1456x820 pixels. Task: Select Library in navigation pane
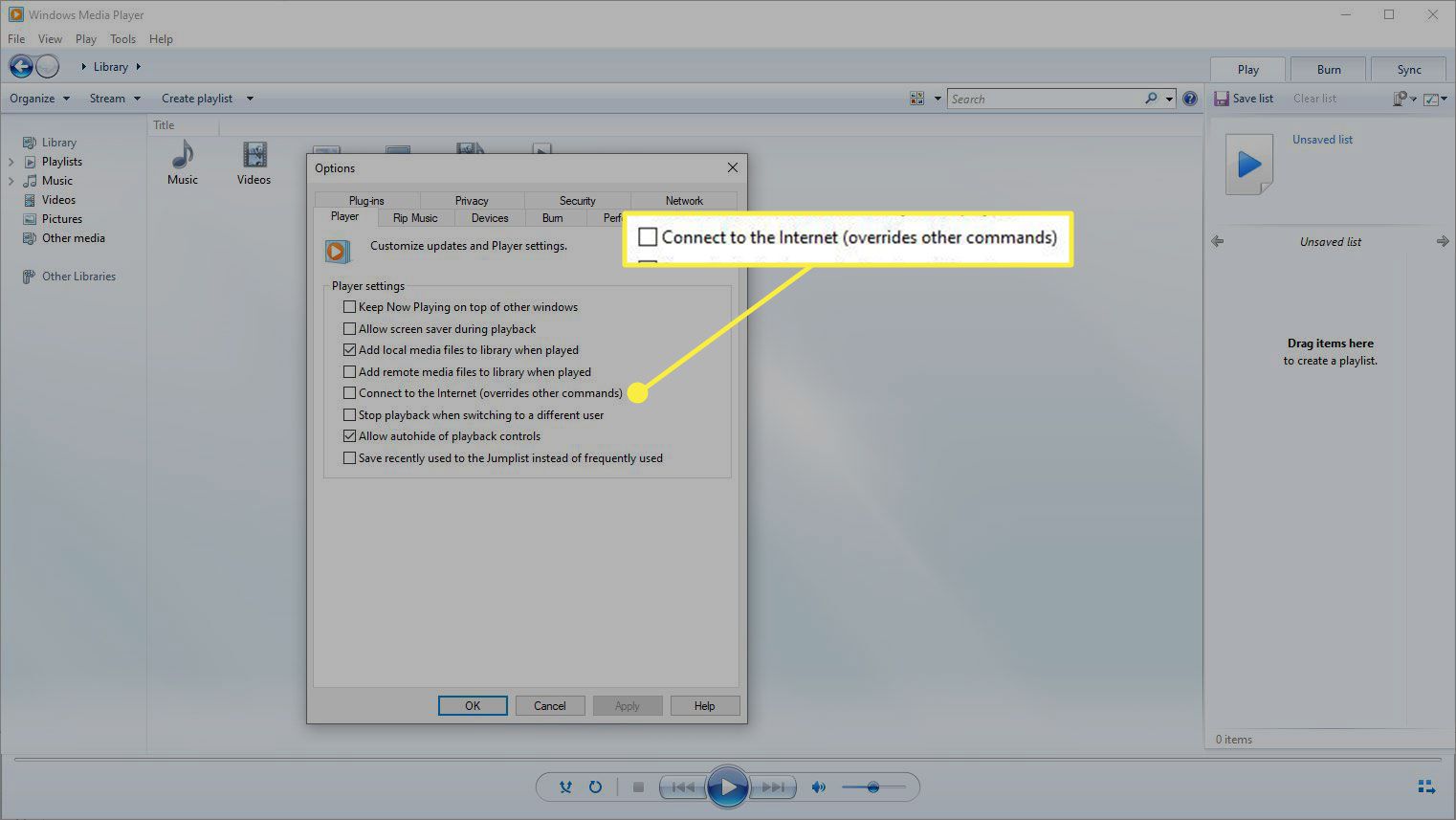tap(58, 142)
